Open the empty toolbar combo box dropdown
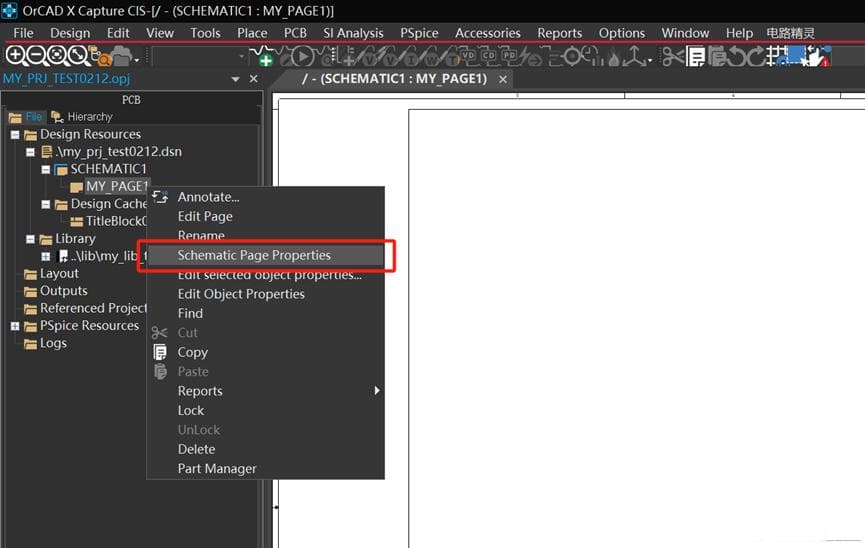Image resolution: width=865 pixels, height=548 pixels. 242,56
